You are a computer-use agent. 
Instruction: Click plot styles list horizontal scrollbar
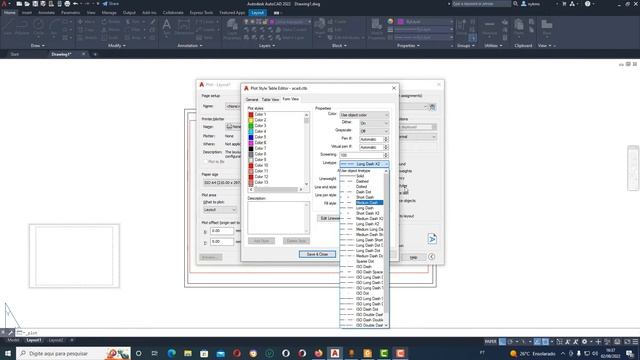pyautogui.click(x=276, y=189)
